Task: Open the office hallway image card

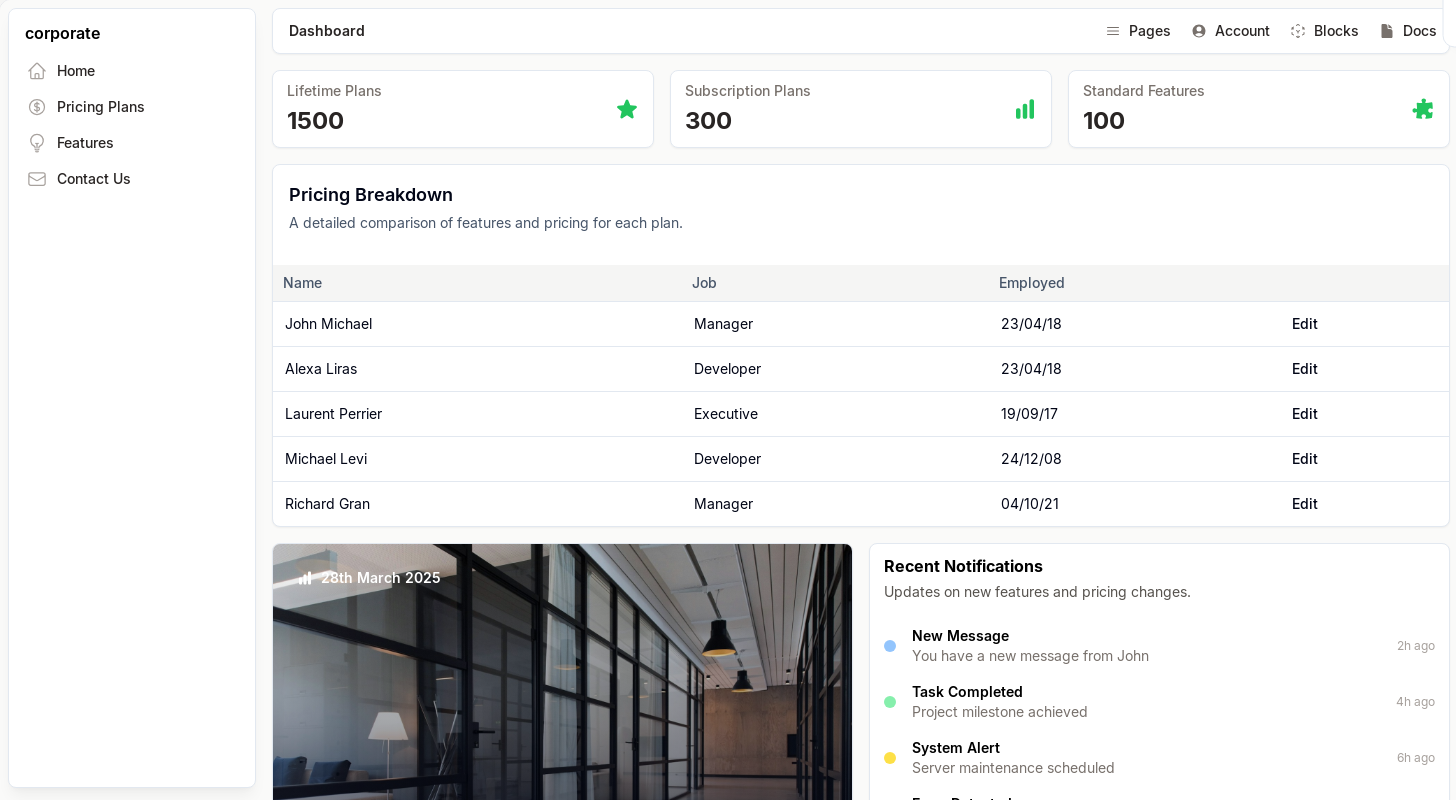Action: click(562, 690)
